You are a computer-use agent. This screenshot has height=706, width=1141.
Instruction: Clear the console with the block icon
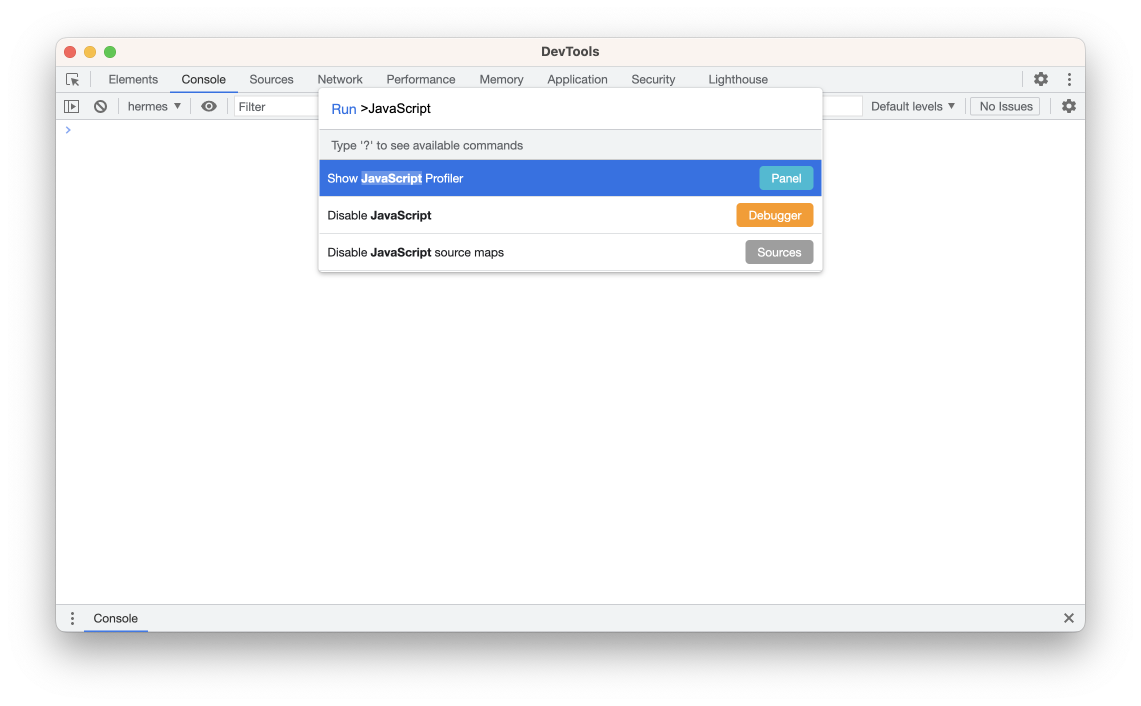[100, 106]
